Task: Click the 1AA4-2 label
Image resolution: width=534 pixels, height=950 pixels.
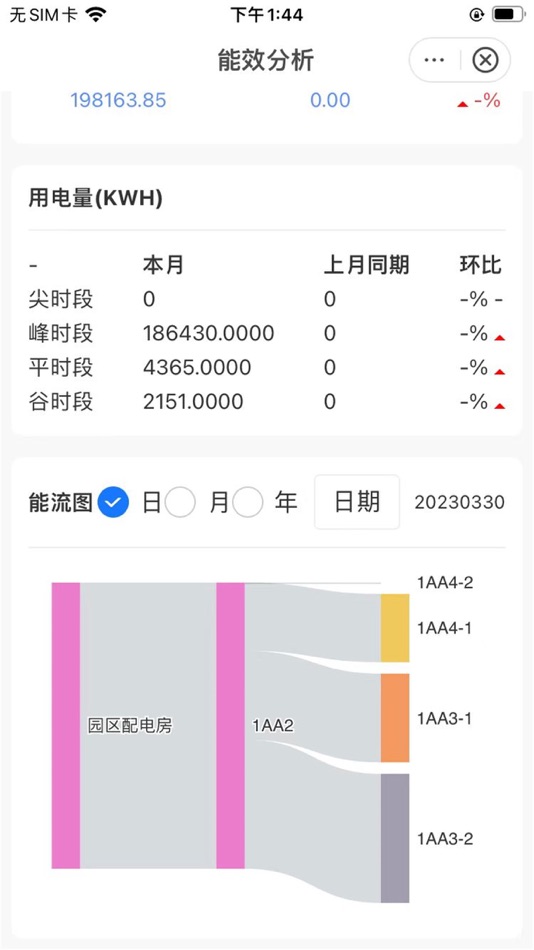Action: tap(445, 583)
